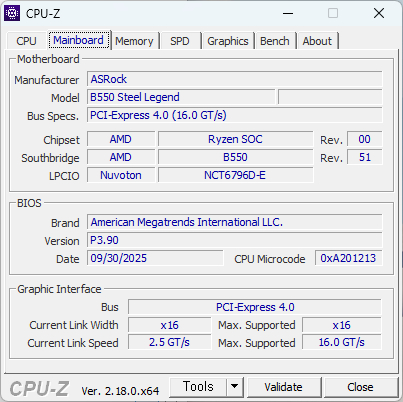Select the Chipset vendor AMD value

click(x=121, y=139)
